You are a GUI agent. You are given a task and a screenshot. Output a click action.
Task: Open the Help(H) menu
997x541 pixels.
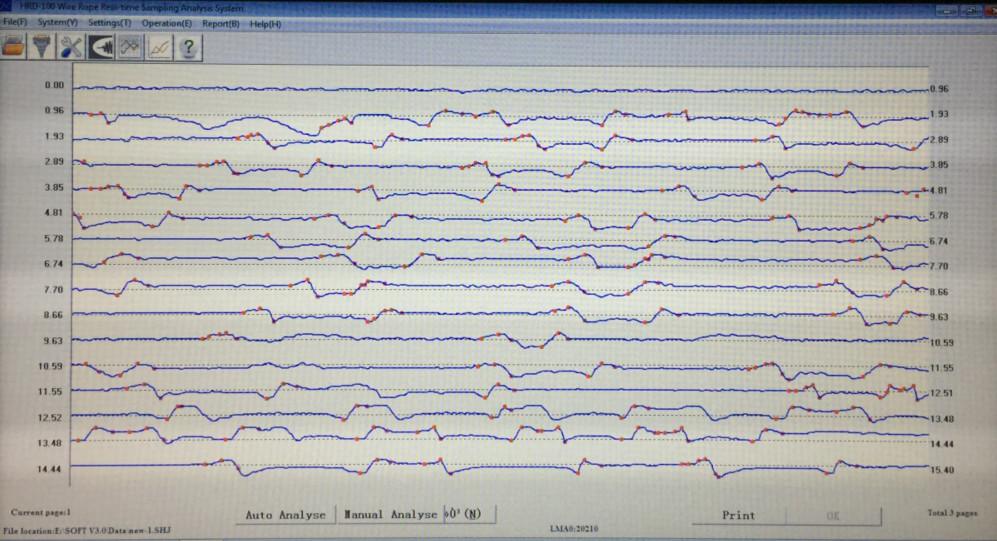[x=265, y=22]
